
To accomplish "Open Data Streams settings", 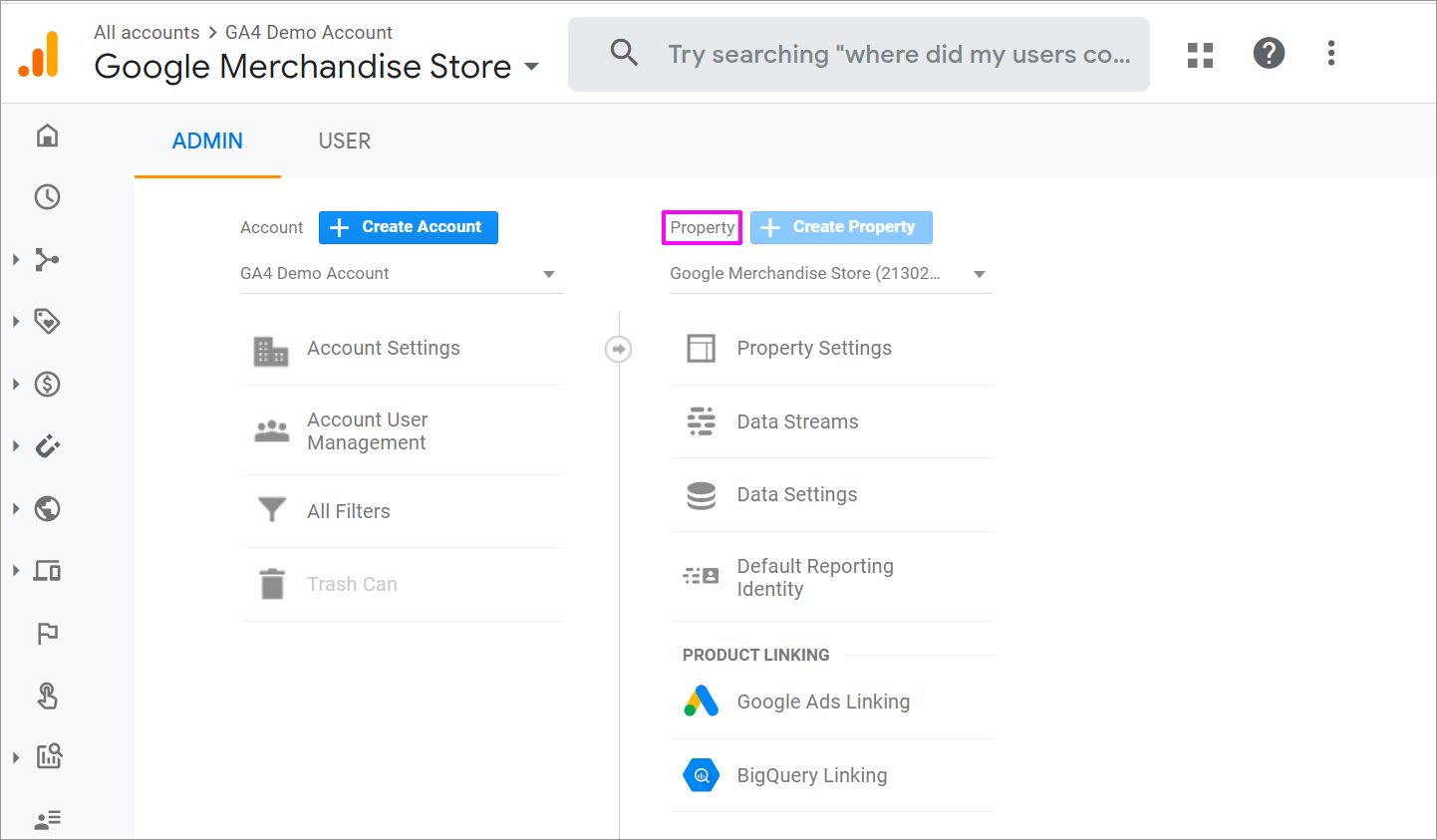I will 797,421.
